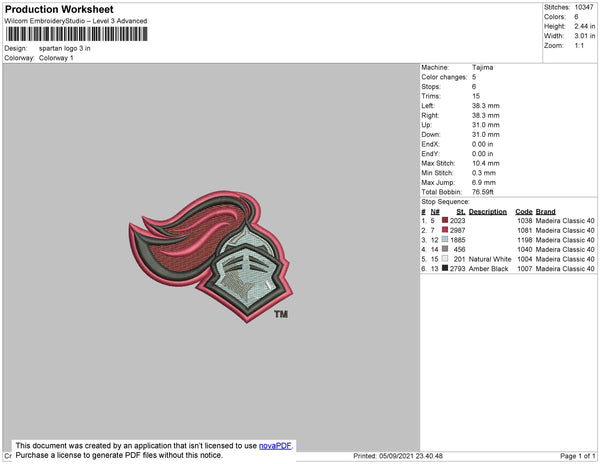600x464 pixels.
Task: Click 'Madeira Classic 40' in row 3
Action: tap(565, 240)
